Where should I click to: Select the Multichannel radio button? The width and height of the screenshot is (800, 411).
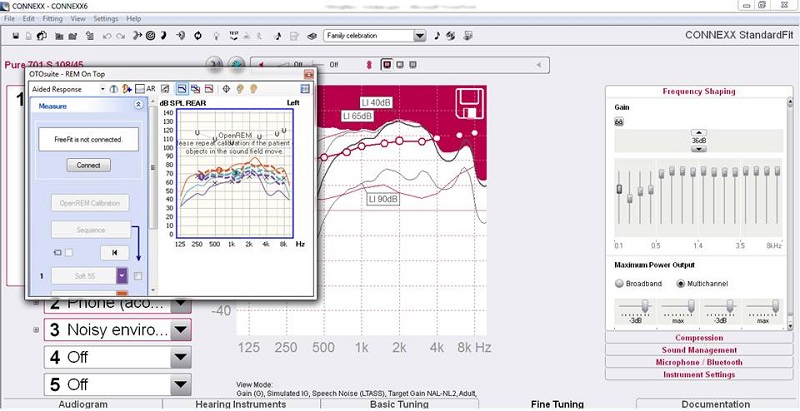[x=680, y=284]
